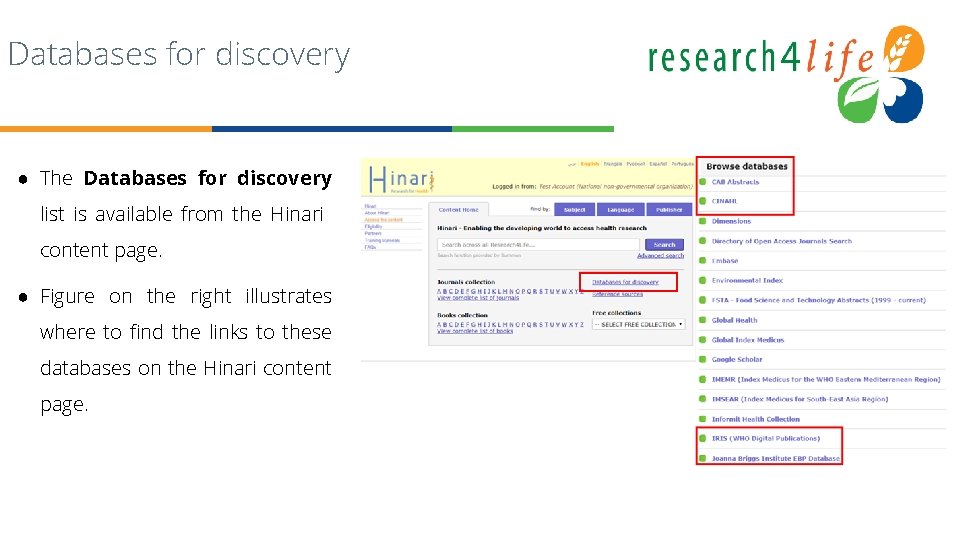Open the Advanced search link

click(x=661, y=255)
